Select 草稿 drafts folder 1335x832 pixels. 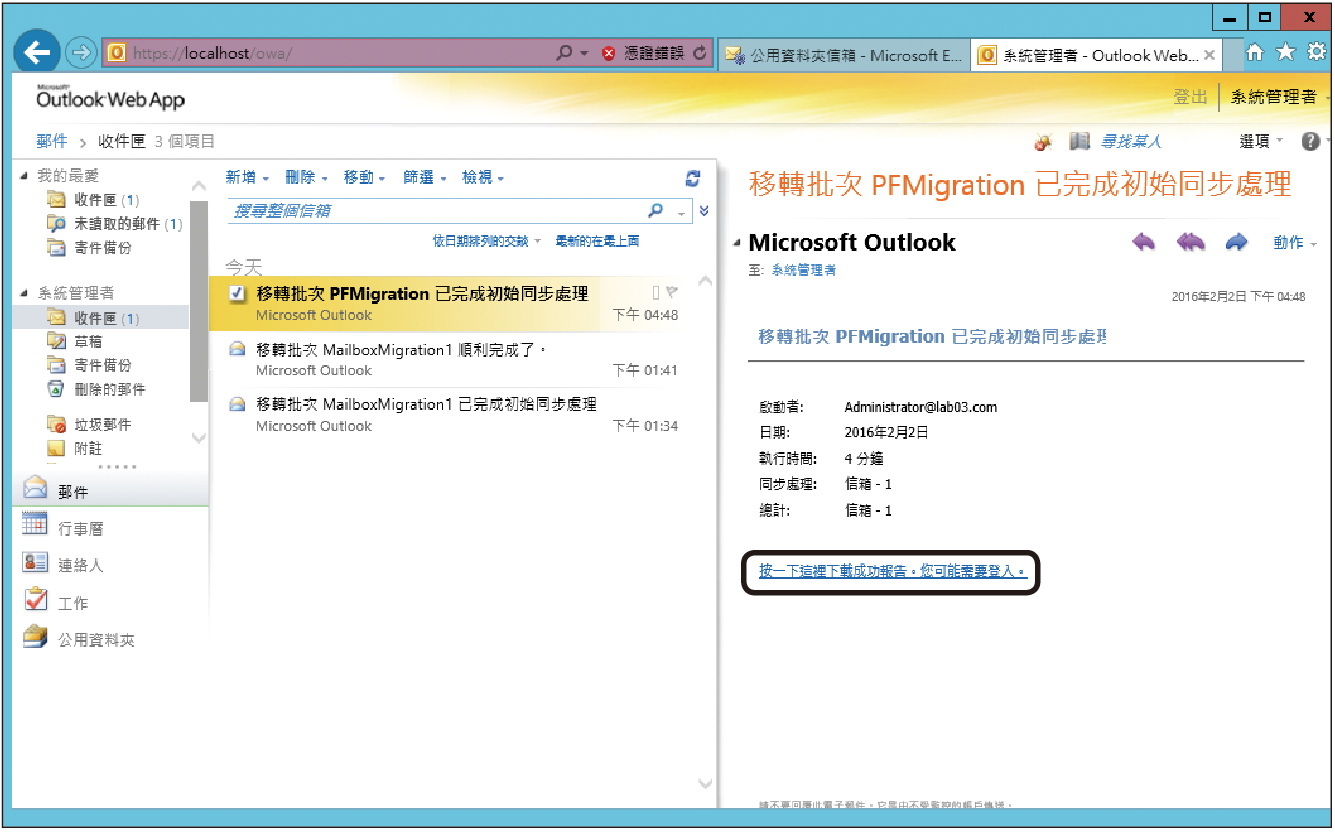click(x=75, y=341)
